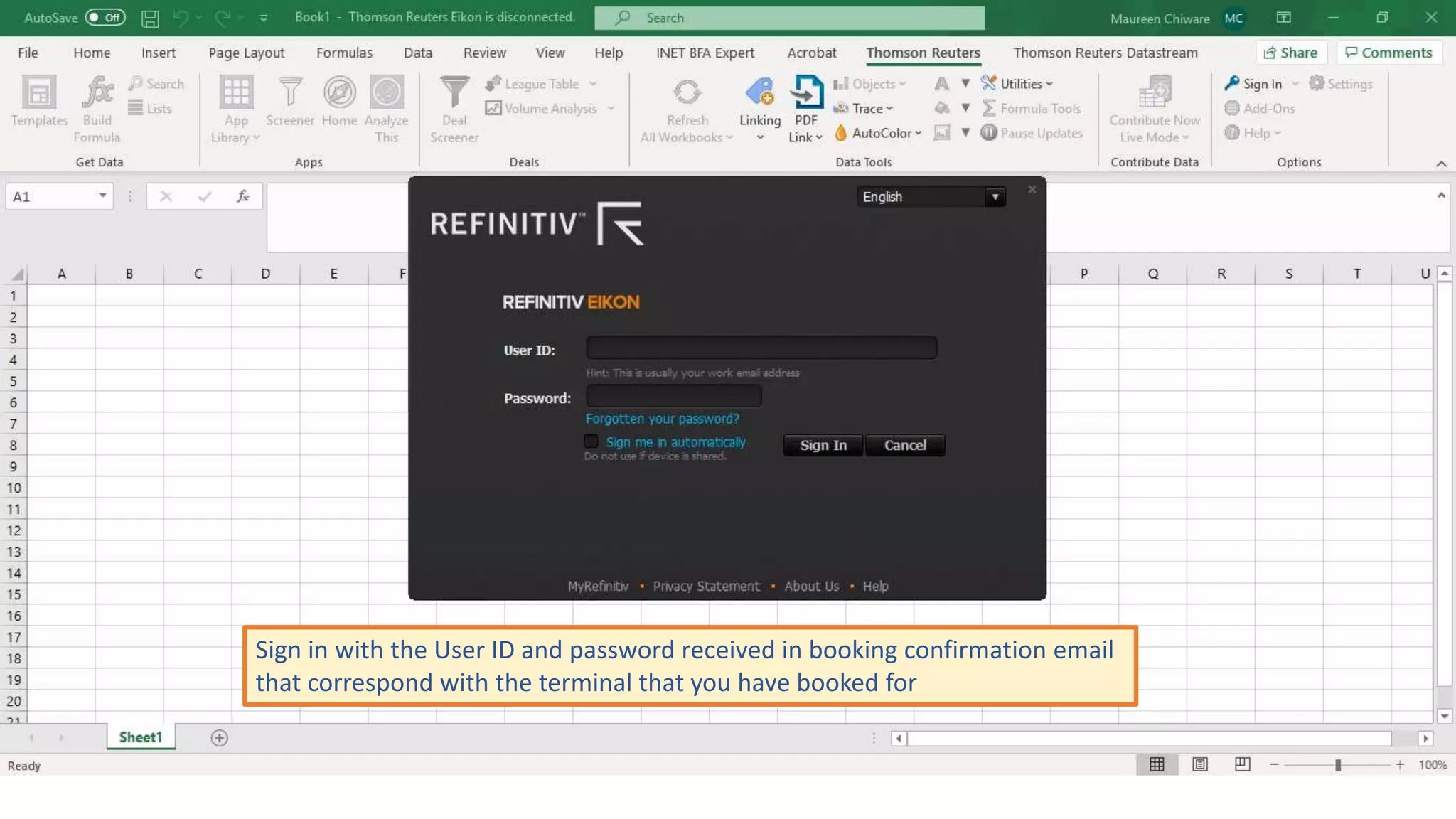Click the User ID input field
This screenshot has height=819, width=1456.
pyautogui.click(x=761, y=348)
